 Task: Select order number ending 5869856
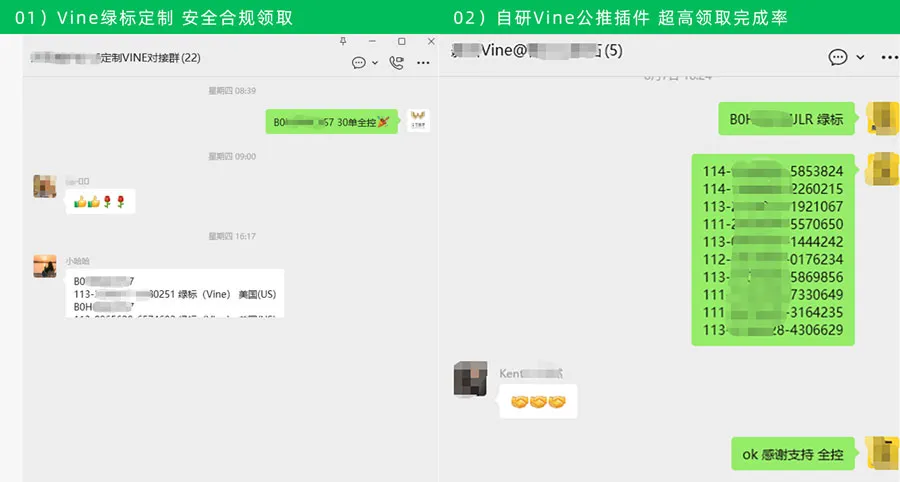pos(773,277)
